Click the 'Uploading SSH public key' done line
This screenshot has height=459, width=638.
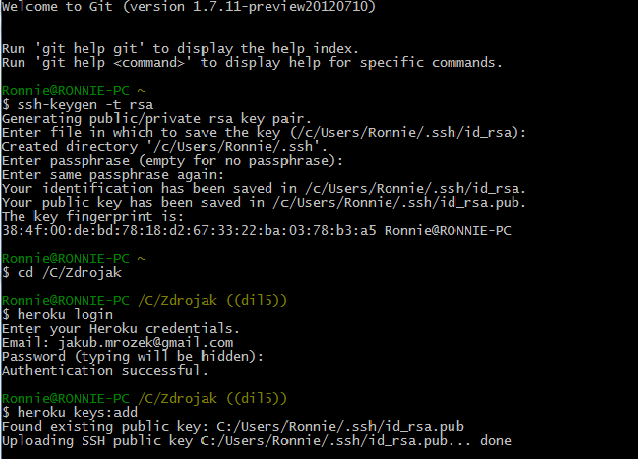(258, 441)
